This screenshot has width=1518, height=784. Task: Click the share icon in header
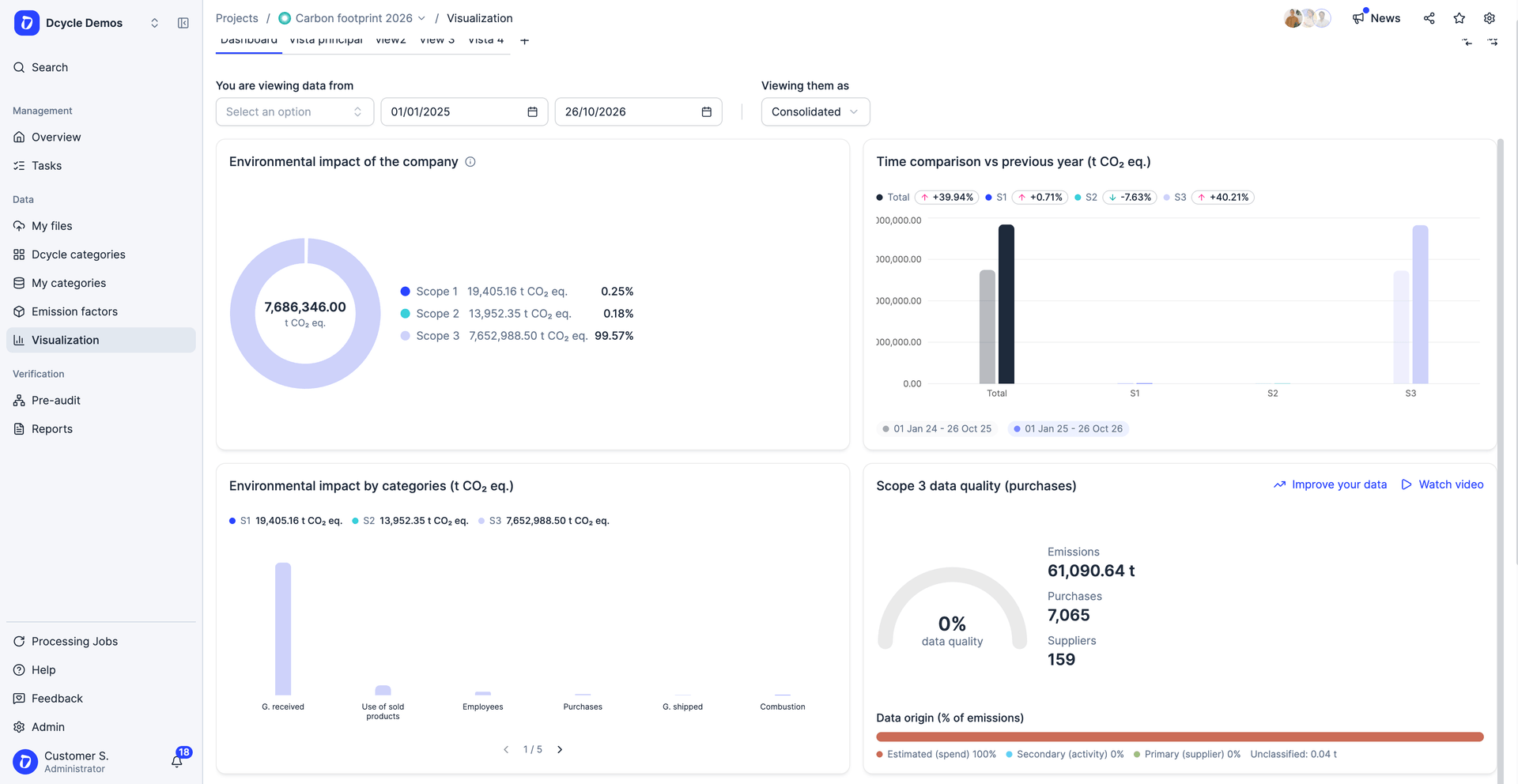coord(1429,18)
